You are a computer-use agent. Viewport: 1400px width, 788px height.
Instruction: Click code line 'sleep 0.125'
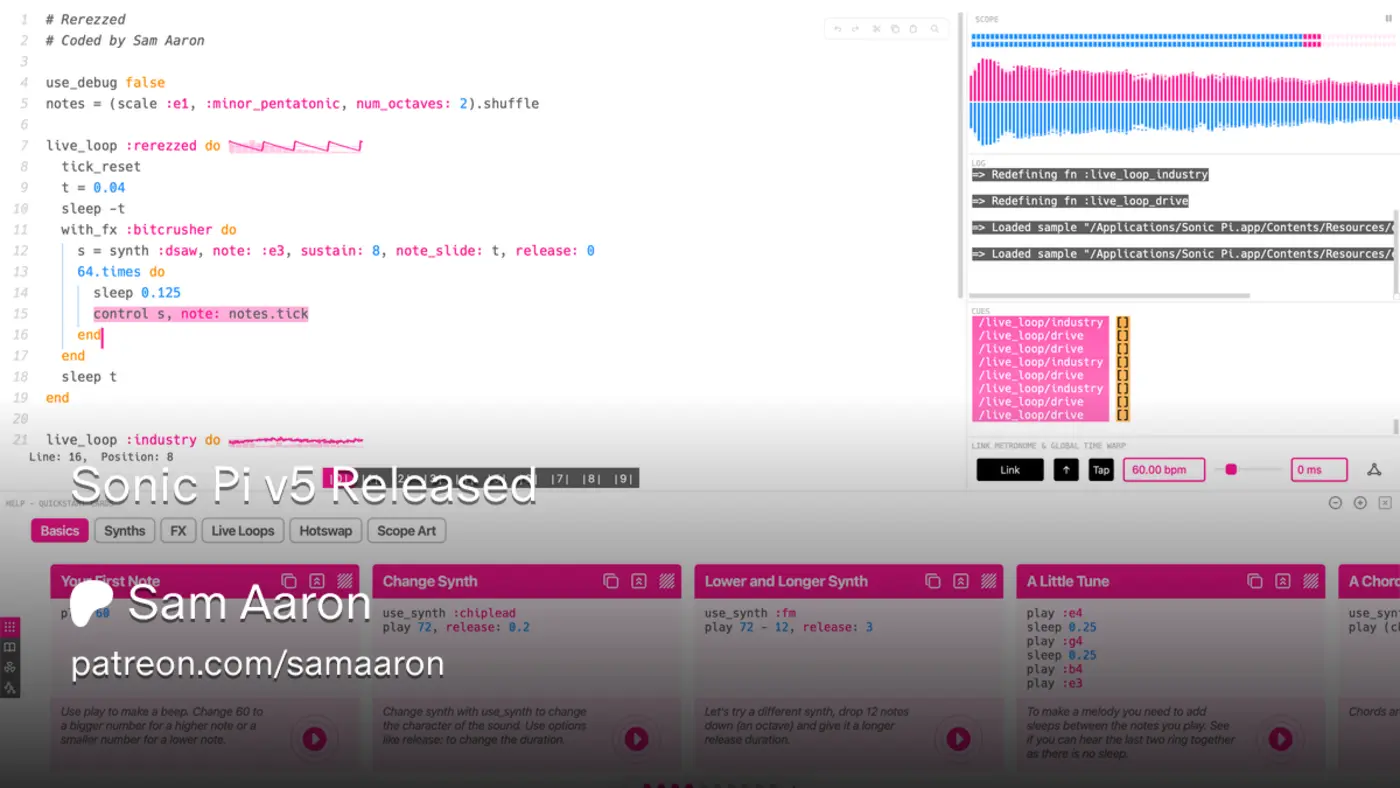point(137,293)
